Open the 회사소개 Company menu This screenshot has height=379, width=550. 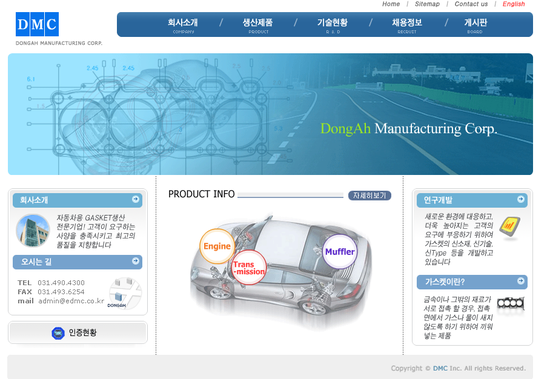pyautogui.click(x=183, y=25)
